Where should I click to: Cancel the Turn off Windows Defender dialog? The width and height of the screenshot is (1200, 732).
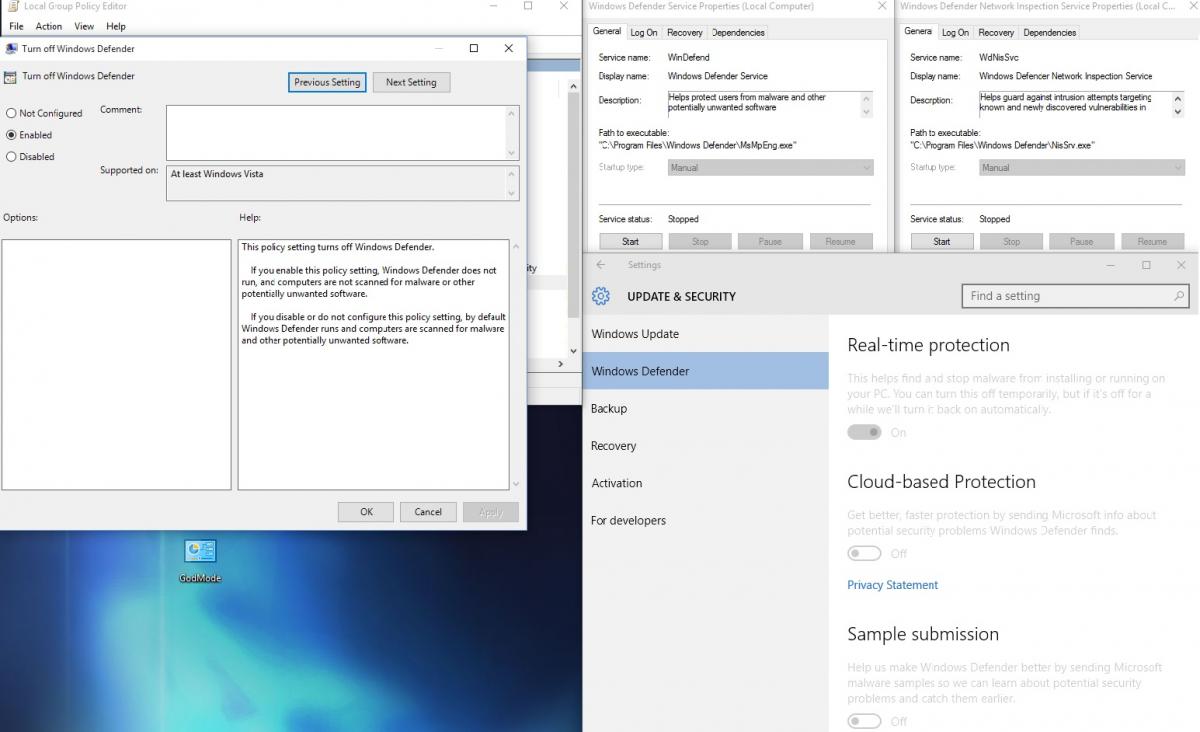tap(428, 512)
